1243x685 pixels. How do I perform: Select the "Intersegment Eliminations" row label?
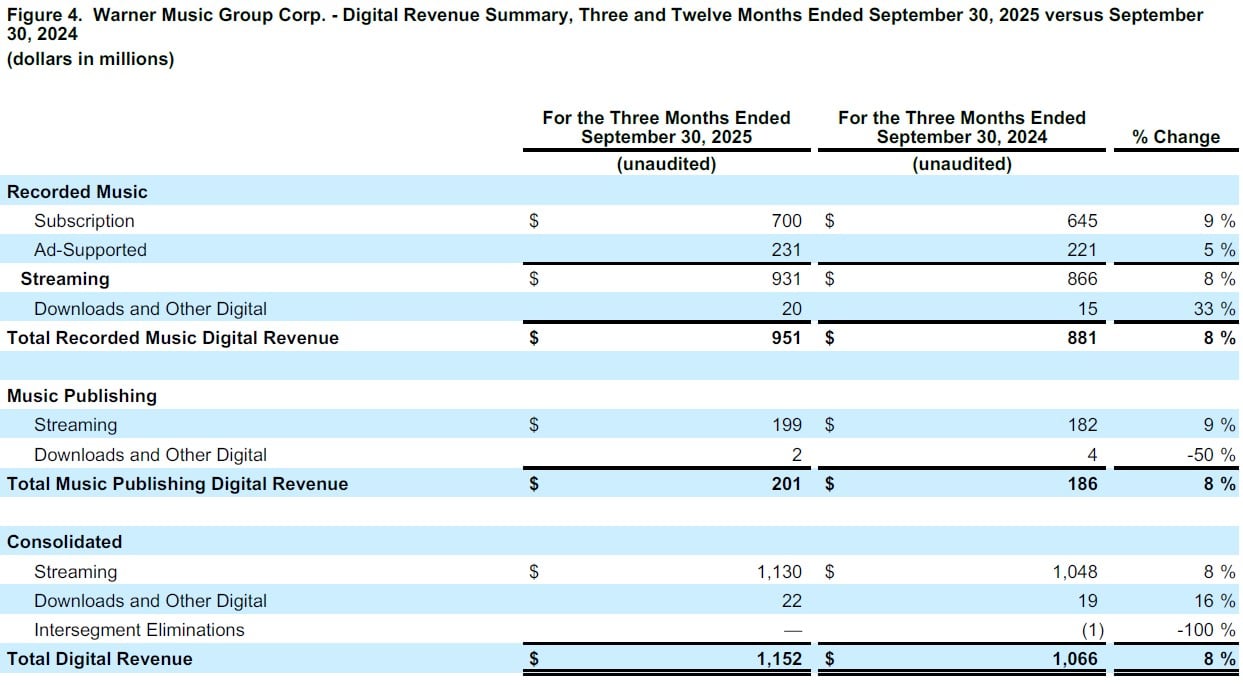point(139,630)
